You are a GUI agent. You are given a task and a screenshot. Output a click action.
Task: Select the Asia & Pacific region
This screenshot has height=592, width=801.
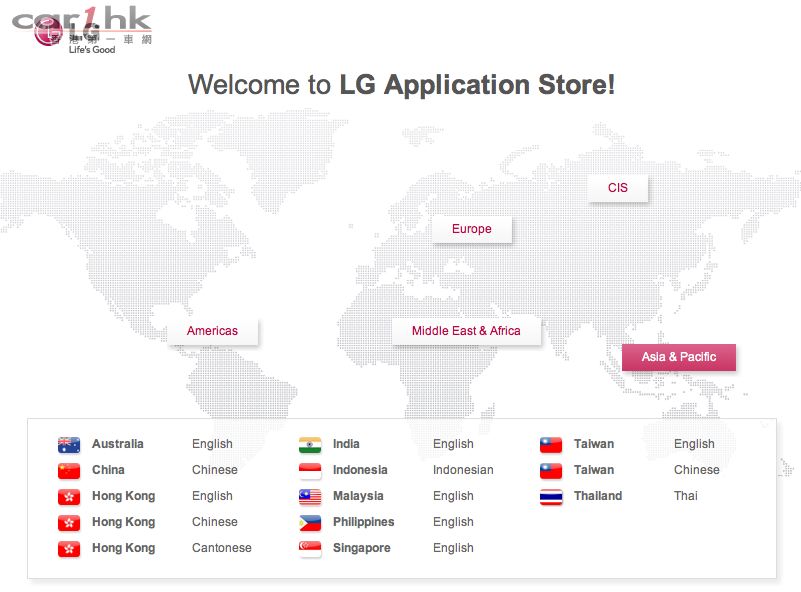678,357
